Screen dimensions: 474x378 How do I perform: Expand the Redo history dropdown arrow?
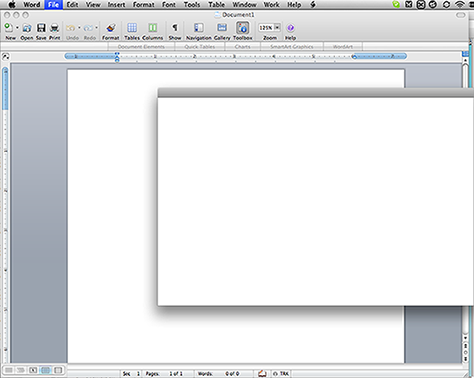pyautogui.click(x=97, y=28)
